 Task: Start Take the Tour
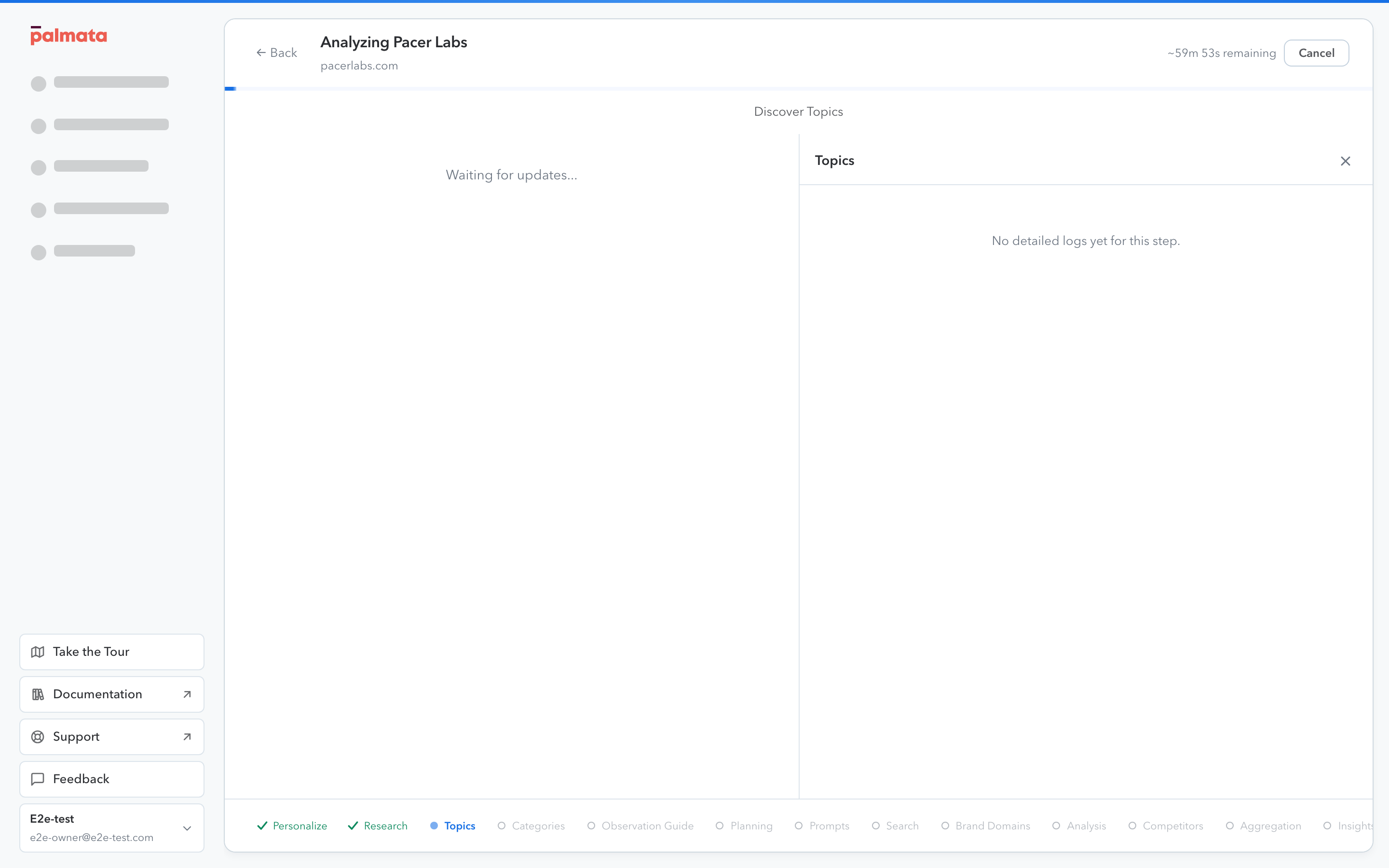click(112, 651)
